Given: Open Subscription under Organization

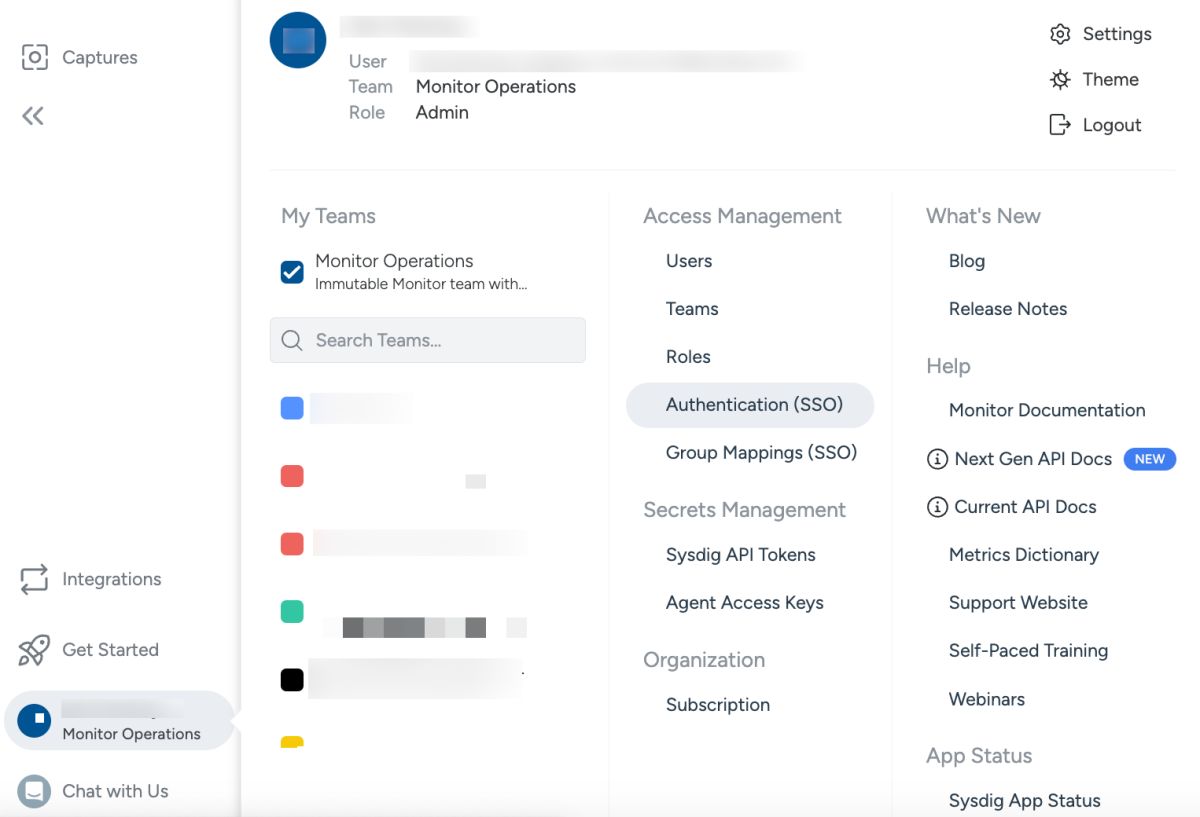Looking at the screenshot, I should point(718,705).
